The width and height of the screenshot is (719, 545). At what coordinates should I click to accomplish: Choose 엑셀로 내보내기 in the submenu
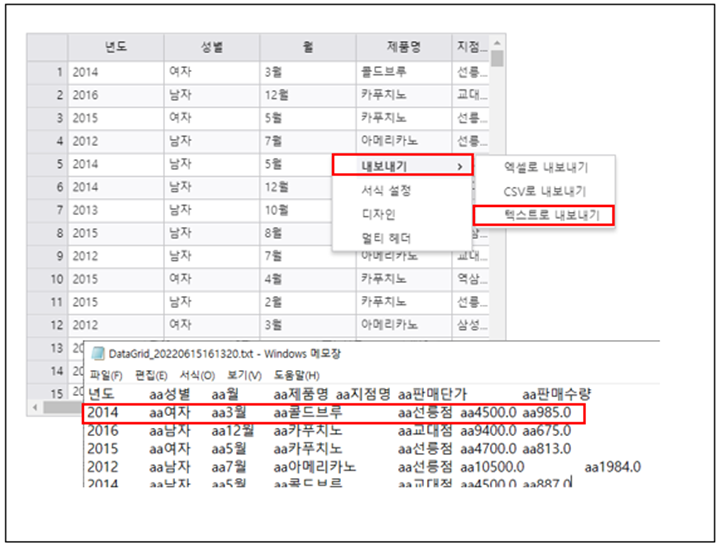pyautogui.click(x=545, y=167)
